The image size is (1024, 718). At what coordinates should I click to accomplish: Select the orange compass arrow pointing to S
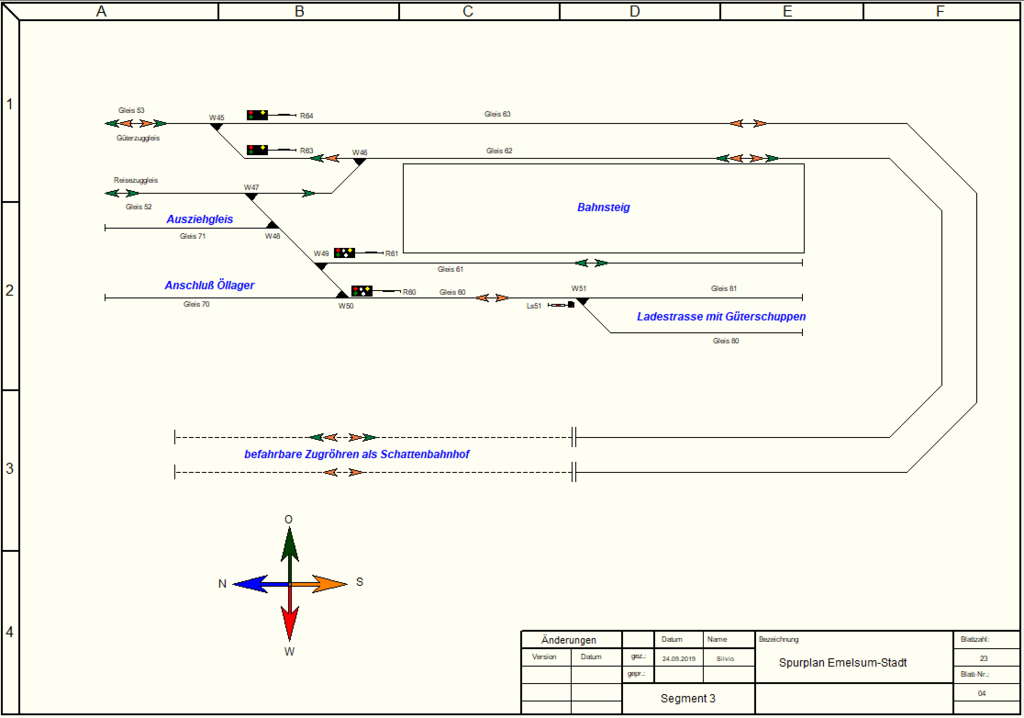(x=322, y=583)
